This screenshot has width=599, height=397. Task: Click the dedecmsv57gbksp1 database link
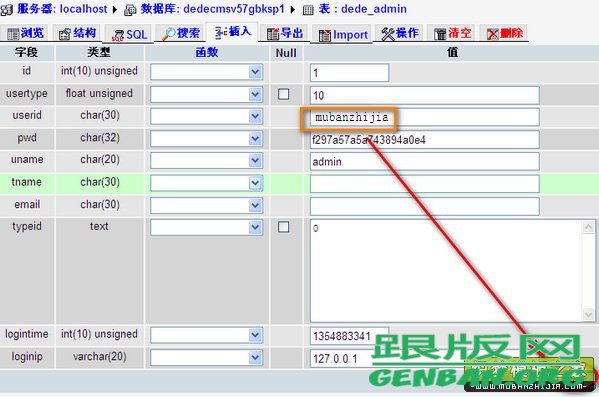[x=234, y=9]
